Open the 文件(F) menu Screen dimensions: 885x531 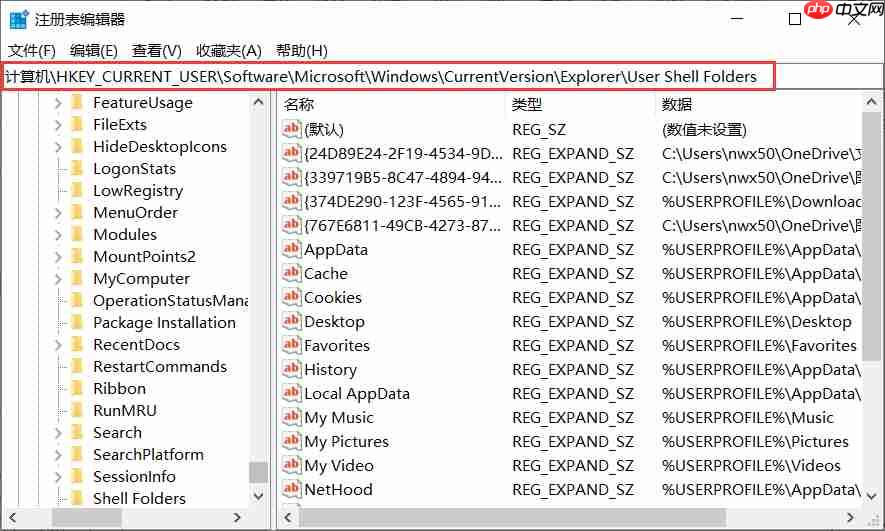click(32, 51)
